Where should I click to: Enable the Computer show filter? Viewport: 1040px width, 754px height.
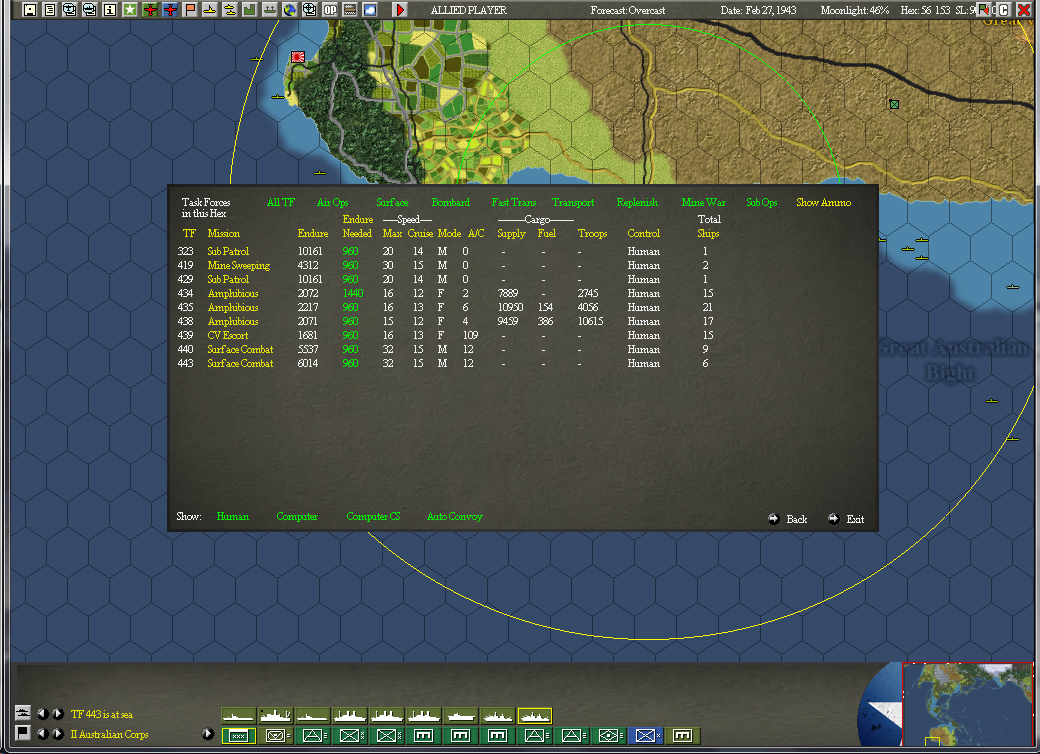[x=297, y=517]
